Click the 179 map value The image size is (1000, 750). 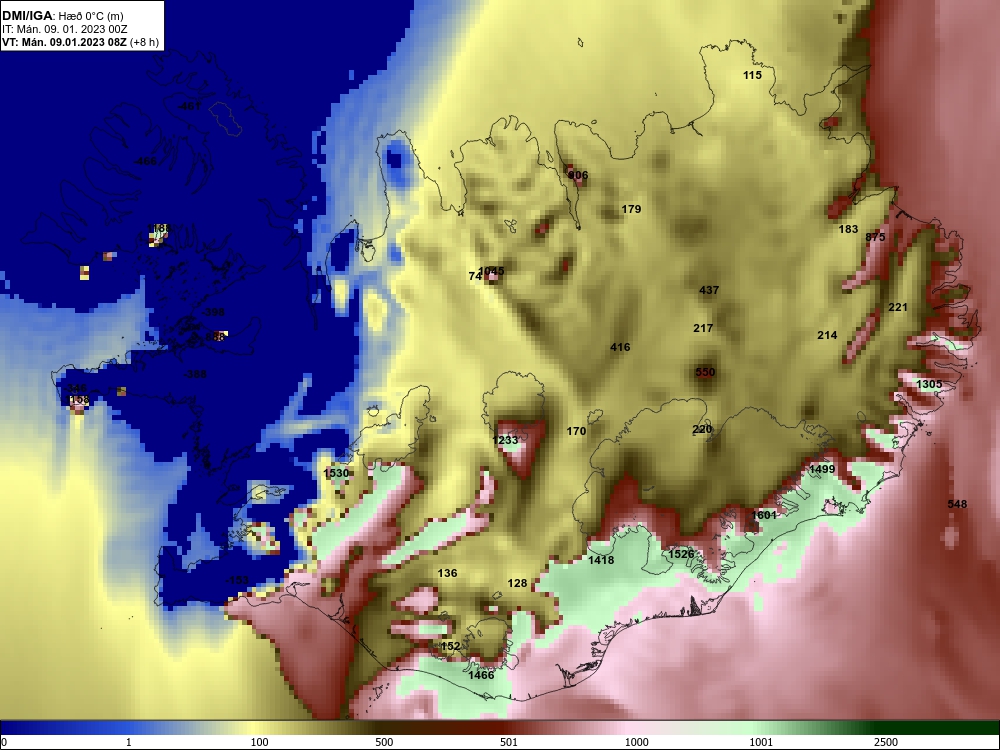click(631, 209)
